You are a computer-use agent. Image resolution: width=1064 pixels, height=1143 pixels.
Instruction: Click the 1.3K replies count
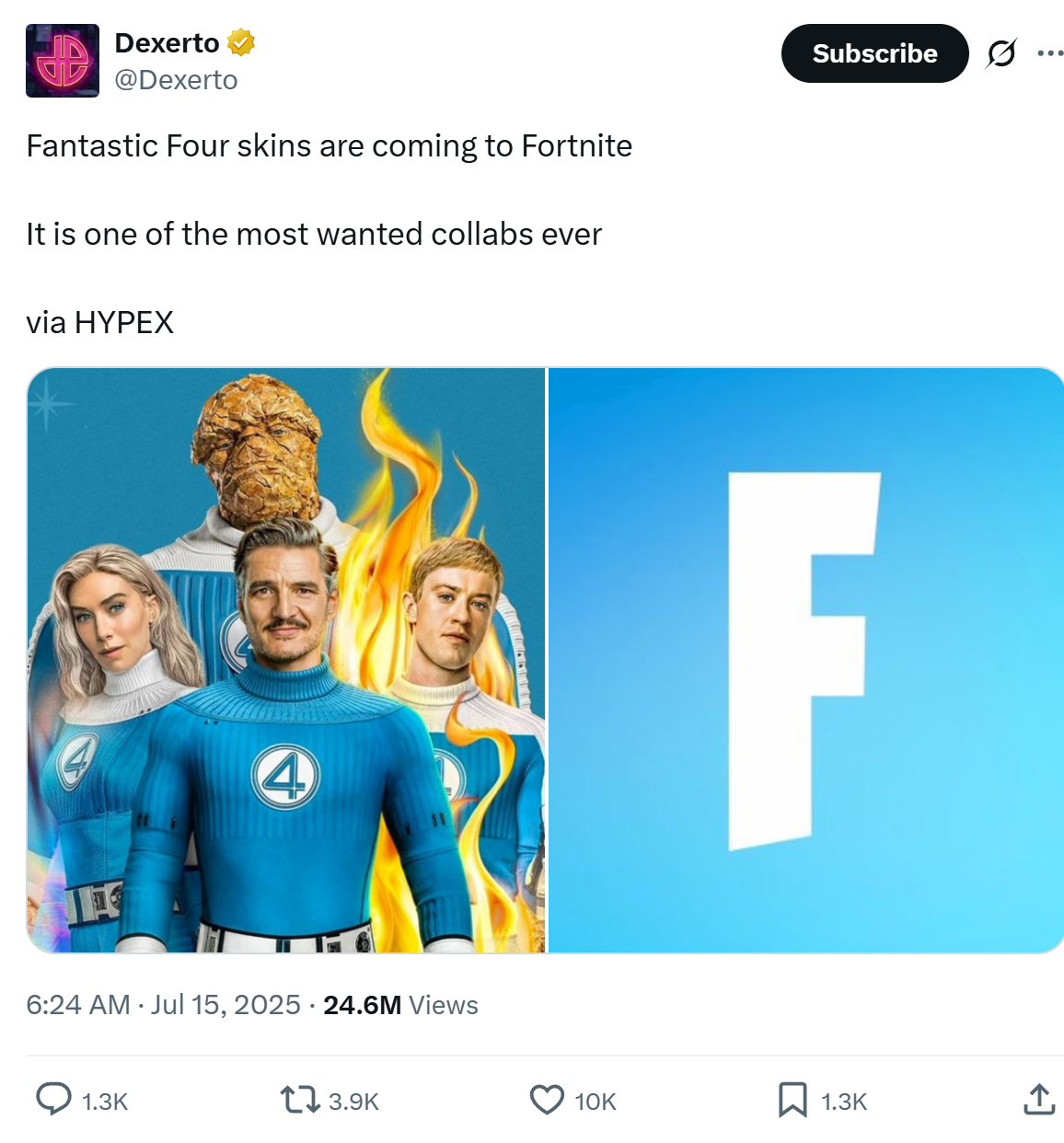105,1102
